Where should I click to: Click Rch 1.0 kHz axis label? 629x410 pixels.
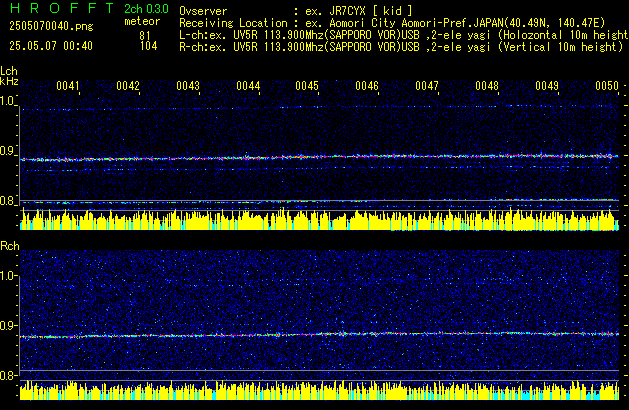pyautogui.click(x=8, y=276)
